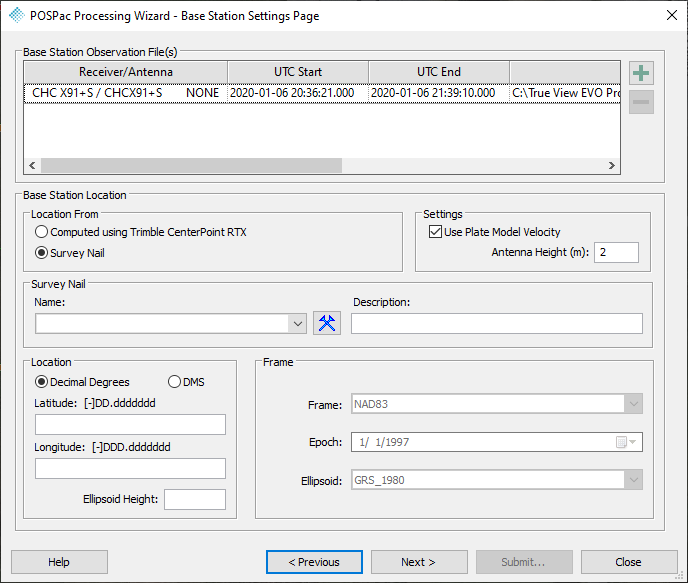Viewport: 688px width, 583px height.
Task: Click Receiver/Antenna column header
Action: tap(126, 72)
